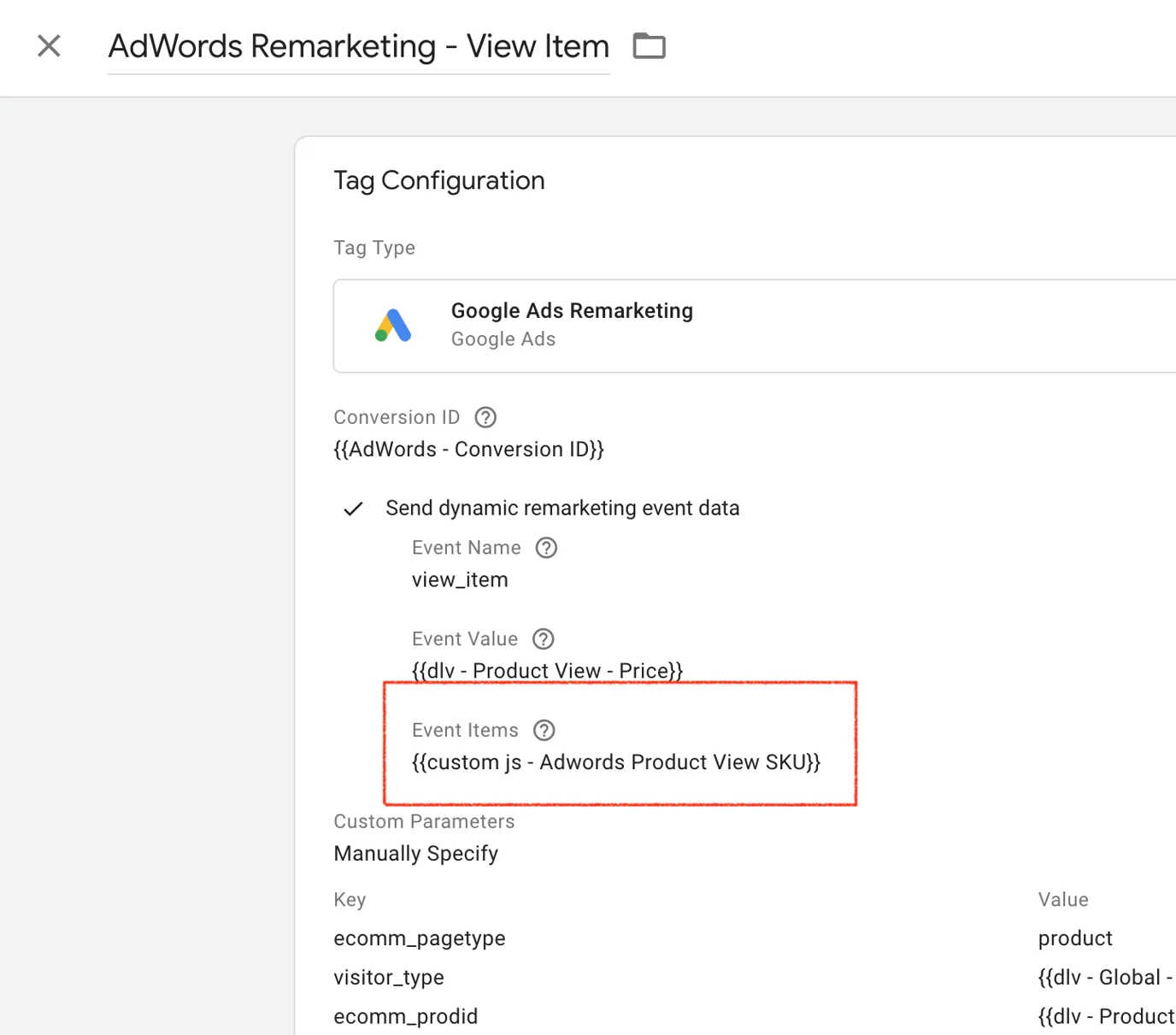Click the visitor_type key row
The width and height of the screenshot is (1176, 1035).
pos(389,978)
